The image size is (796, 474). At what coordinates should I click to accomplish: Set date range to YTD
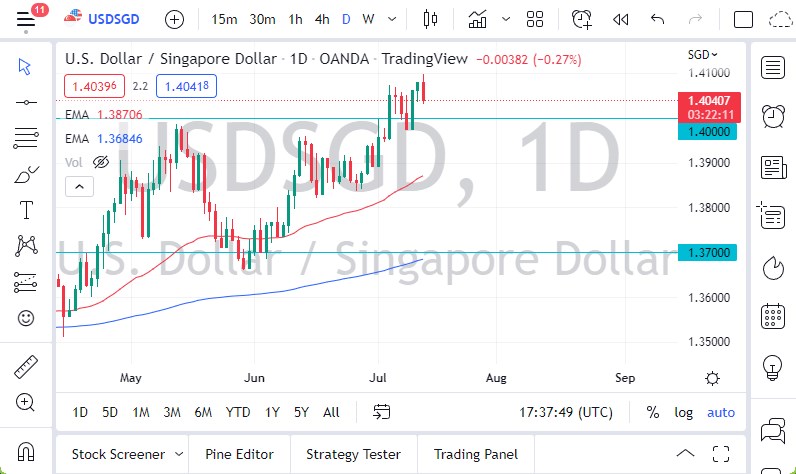point(238,412)
